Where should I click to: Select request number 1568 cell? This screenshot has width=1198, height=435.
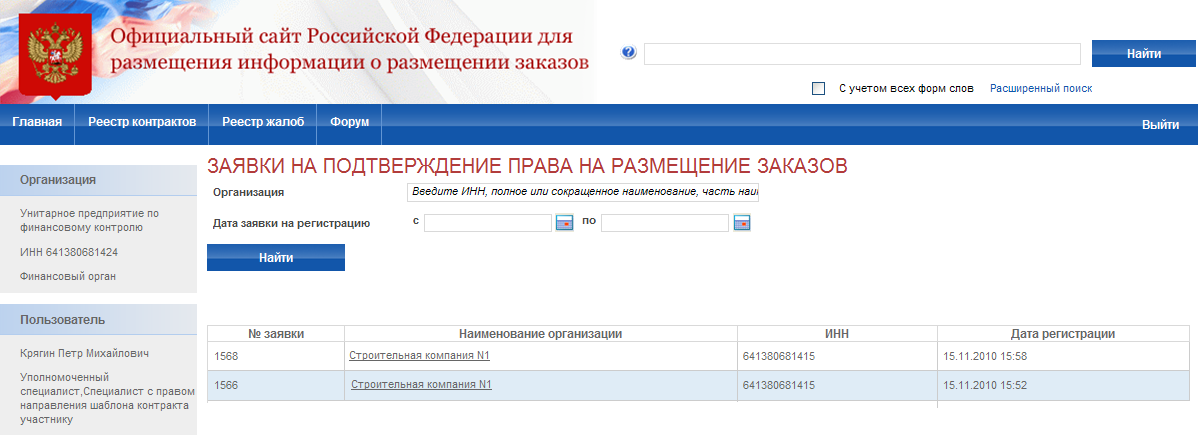[276, 356]
